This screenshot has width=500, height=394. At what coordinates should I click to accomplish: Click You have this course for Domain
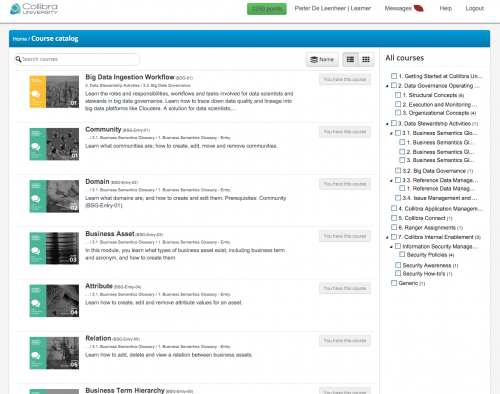coord(345,184)
